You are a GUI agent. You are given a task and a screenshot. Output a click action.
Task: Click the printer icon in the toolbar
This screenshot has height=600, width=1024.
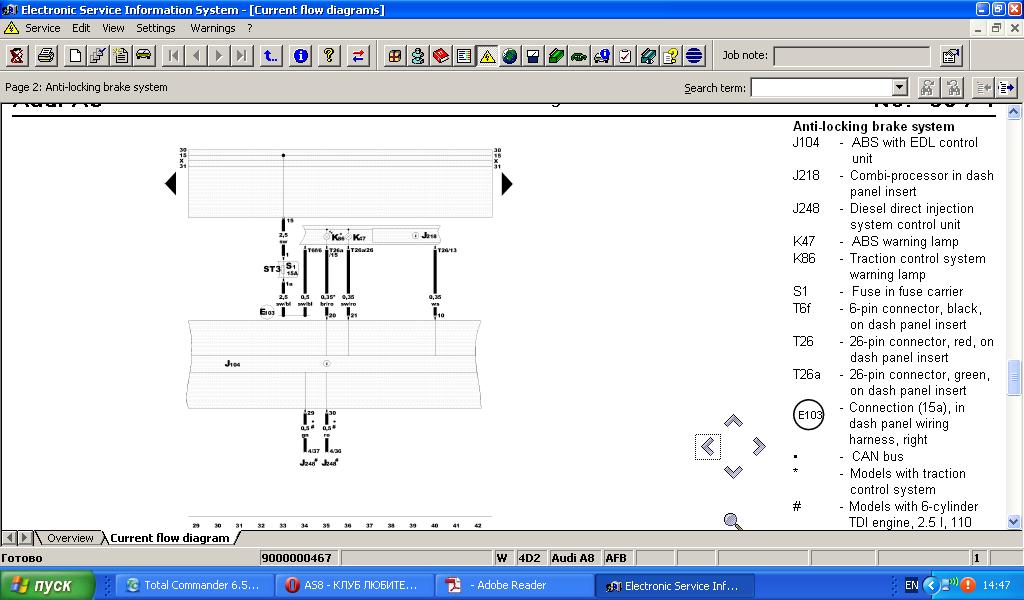tap(46, 56)
